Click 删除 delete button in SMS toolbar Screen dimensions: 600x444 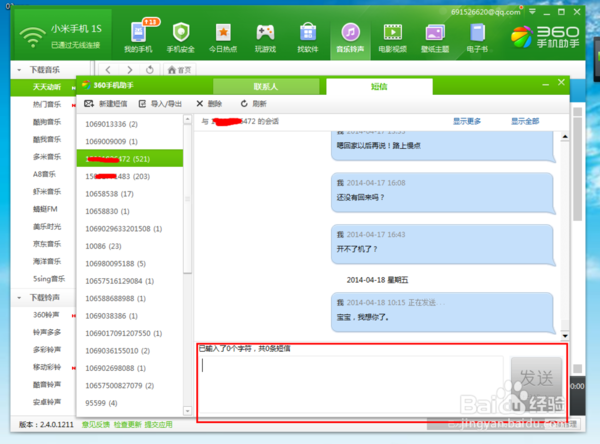(209, 104)
